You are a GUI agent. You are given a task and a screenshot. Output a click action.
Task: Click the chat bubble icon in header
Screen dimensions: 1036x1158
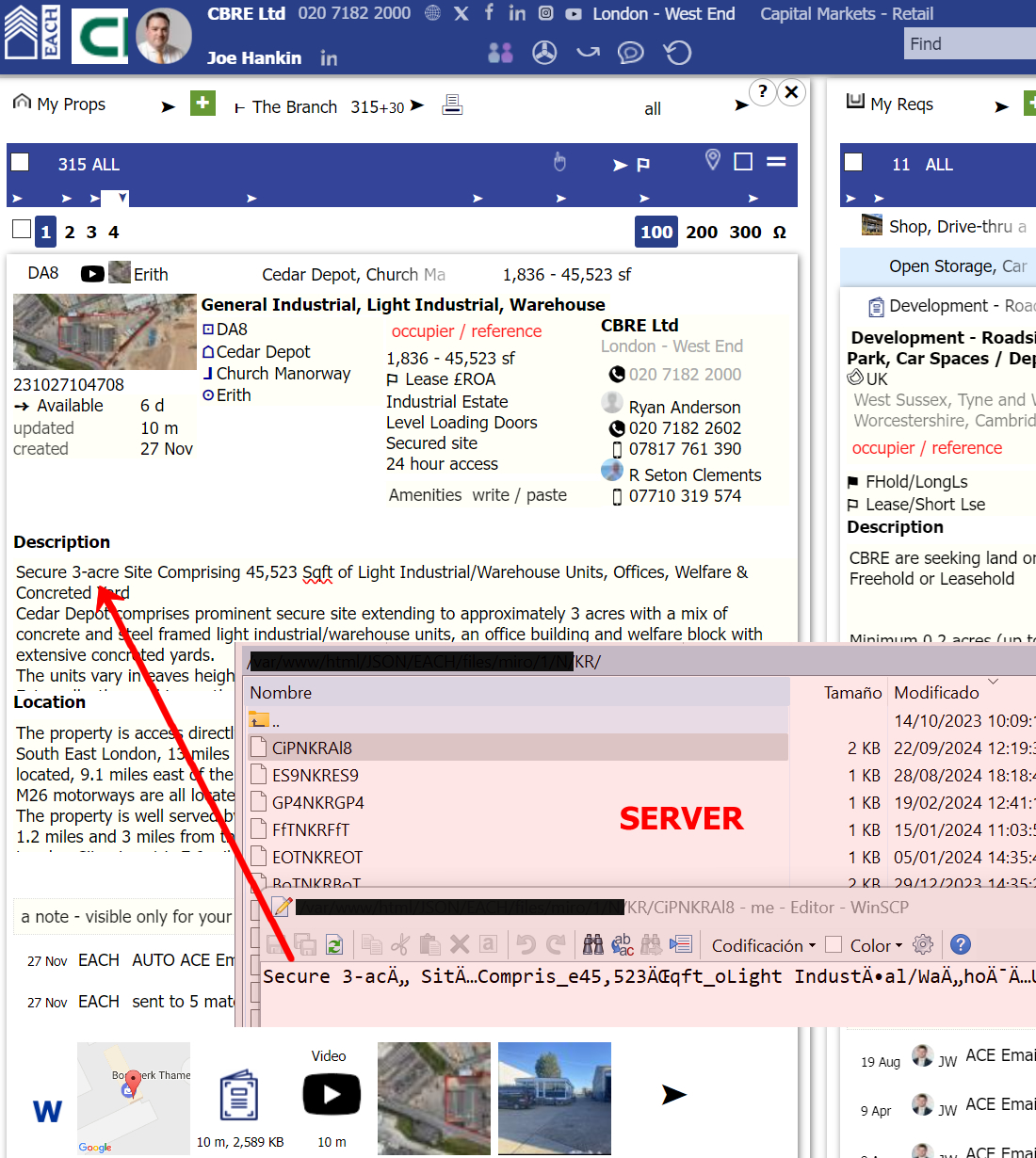tap(630, 53)
